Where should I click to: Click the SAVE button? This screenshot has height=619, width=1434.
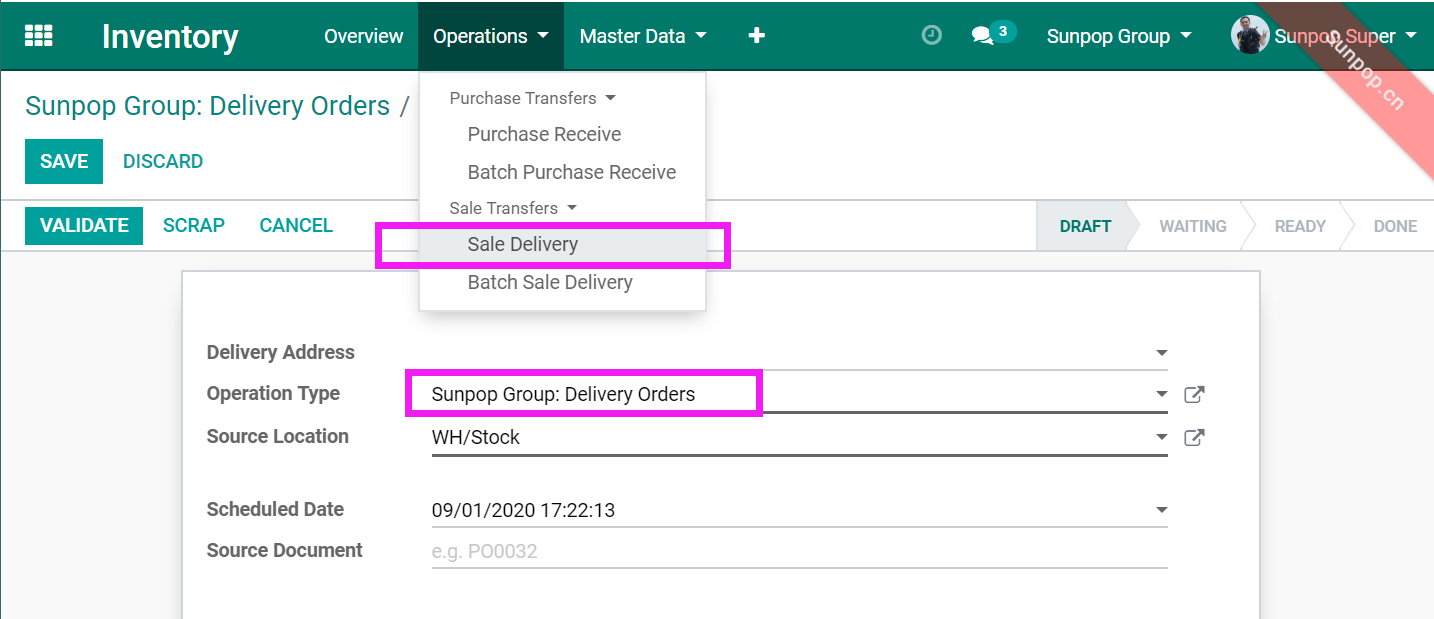click(x=64, y=161)
